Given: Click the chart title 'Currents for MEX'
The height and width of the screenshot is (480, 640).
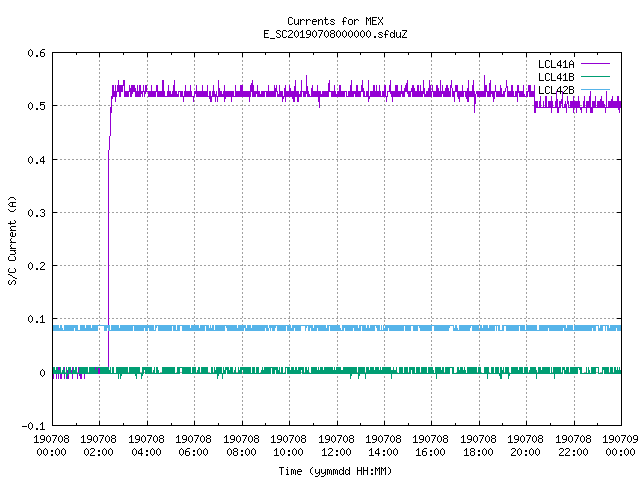Looking at the screenshot, I should tap(335, 21).
